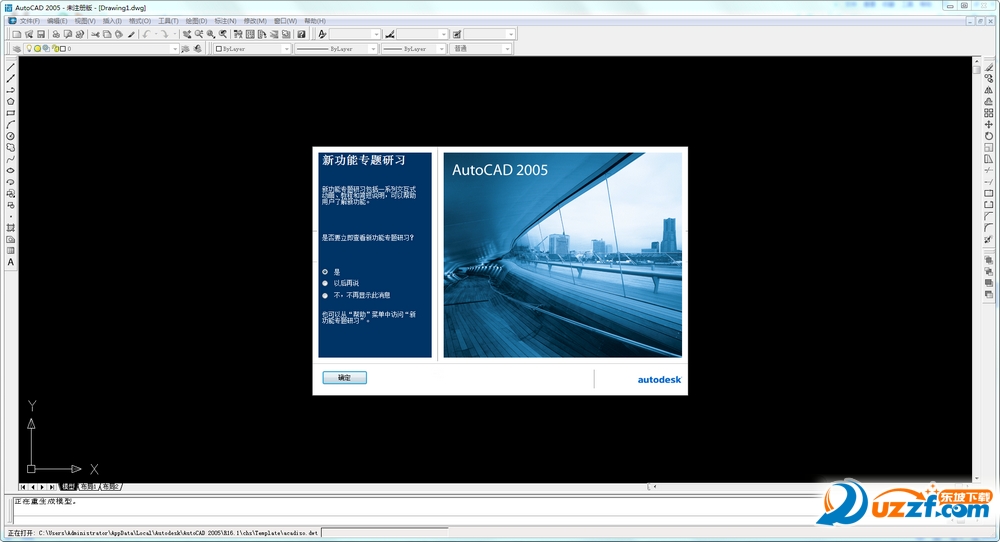Open the 修改(M) menu

tap(255, 21)
